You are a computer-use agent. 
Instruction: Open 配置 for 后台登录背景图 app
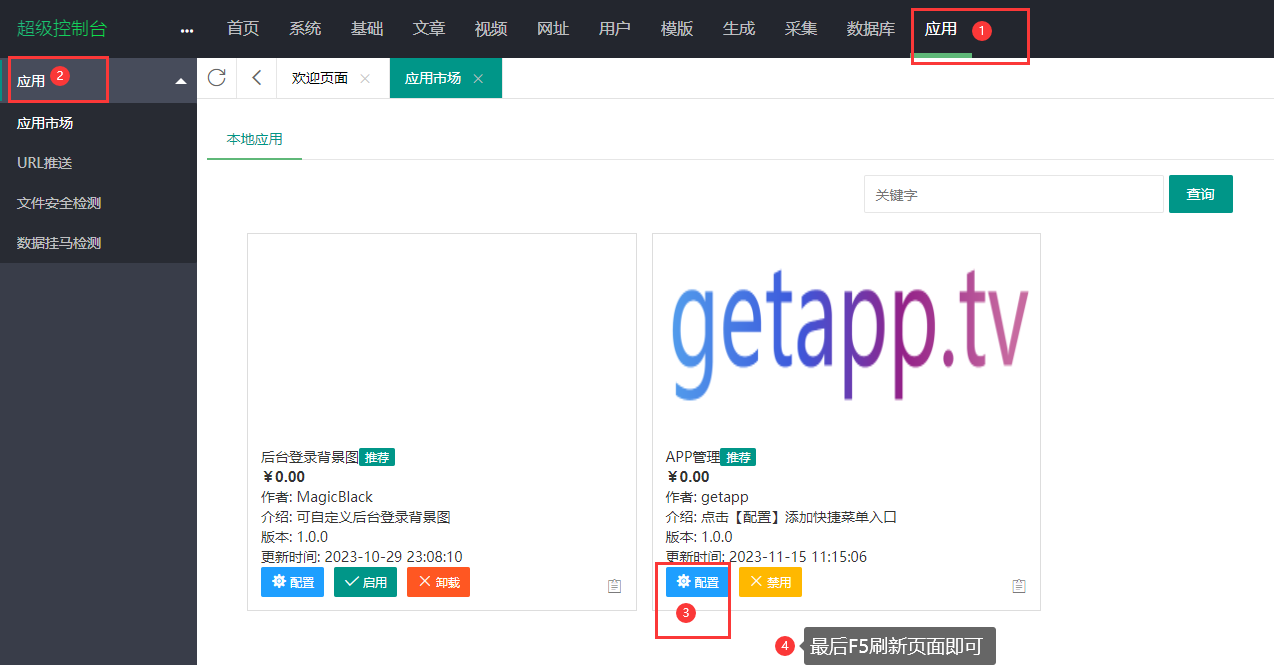tap(292, 582)
